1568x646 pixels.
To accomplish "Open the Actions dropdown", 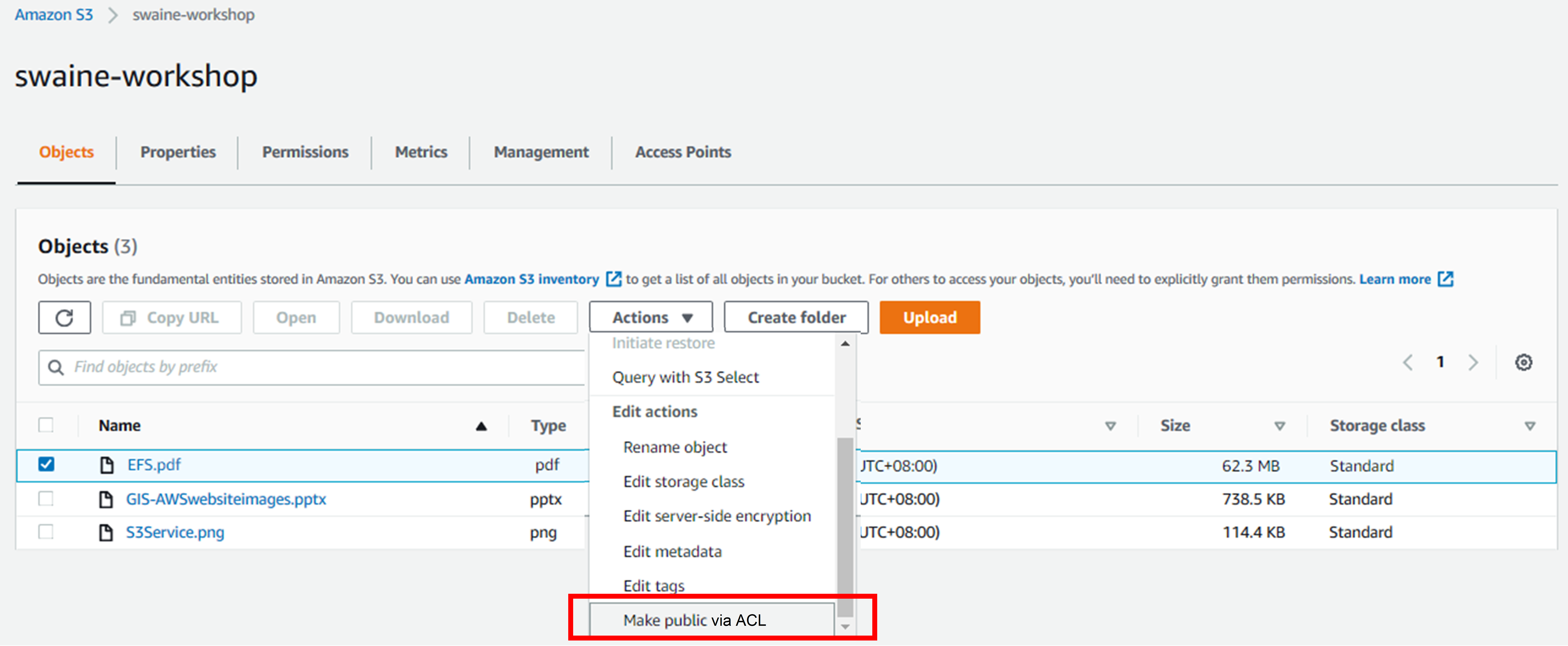I will click(x=651, y=317).
